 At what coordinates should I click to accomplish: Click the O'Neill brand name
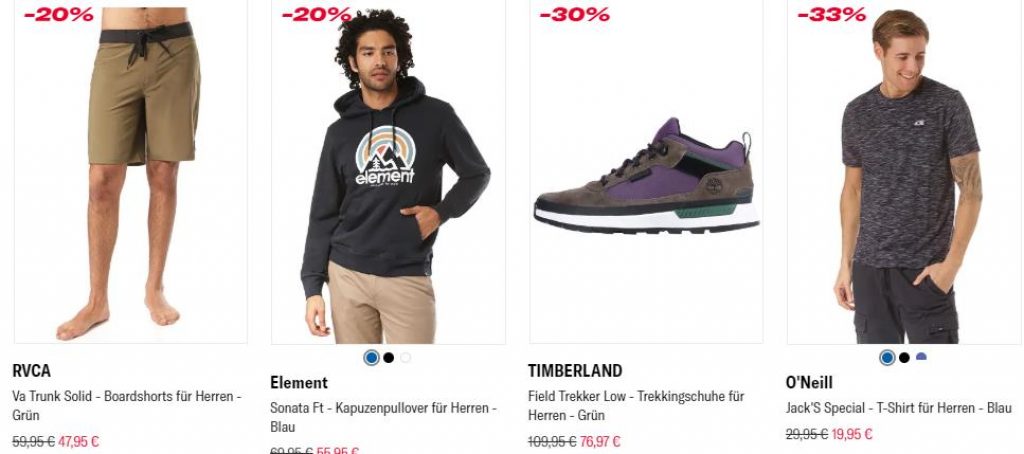[809, 383]
